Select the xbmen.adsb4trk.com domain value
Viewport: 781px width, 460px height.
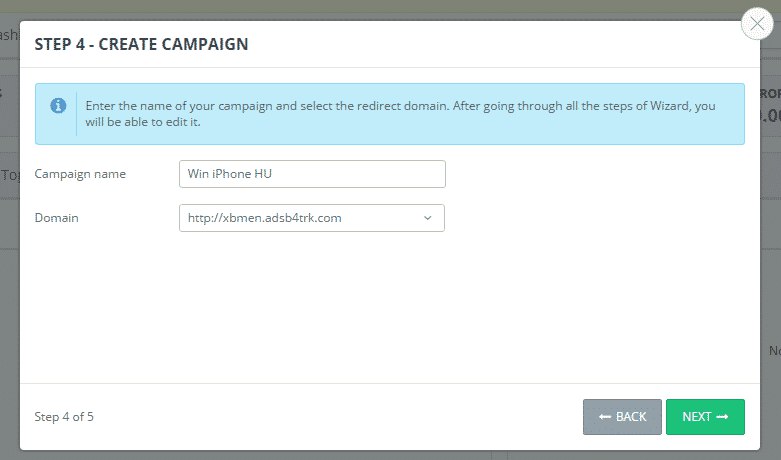(x=265, y=218)
